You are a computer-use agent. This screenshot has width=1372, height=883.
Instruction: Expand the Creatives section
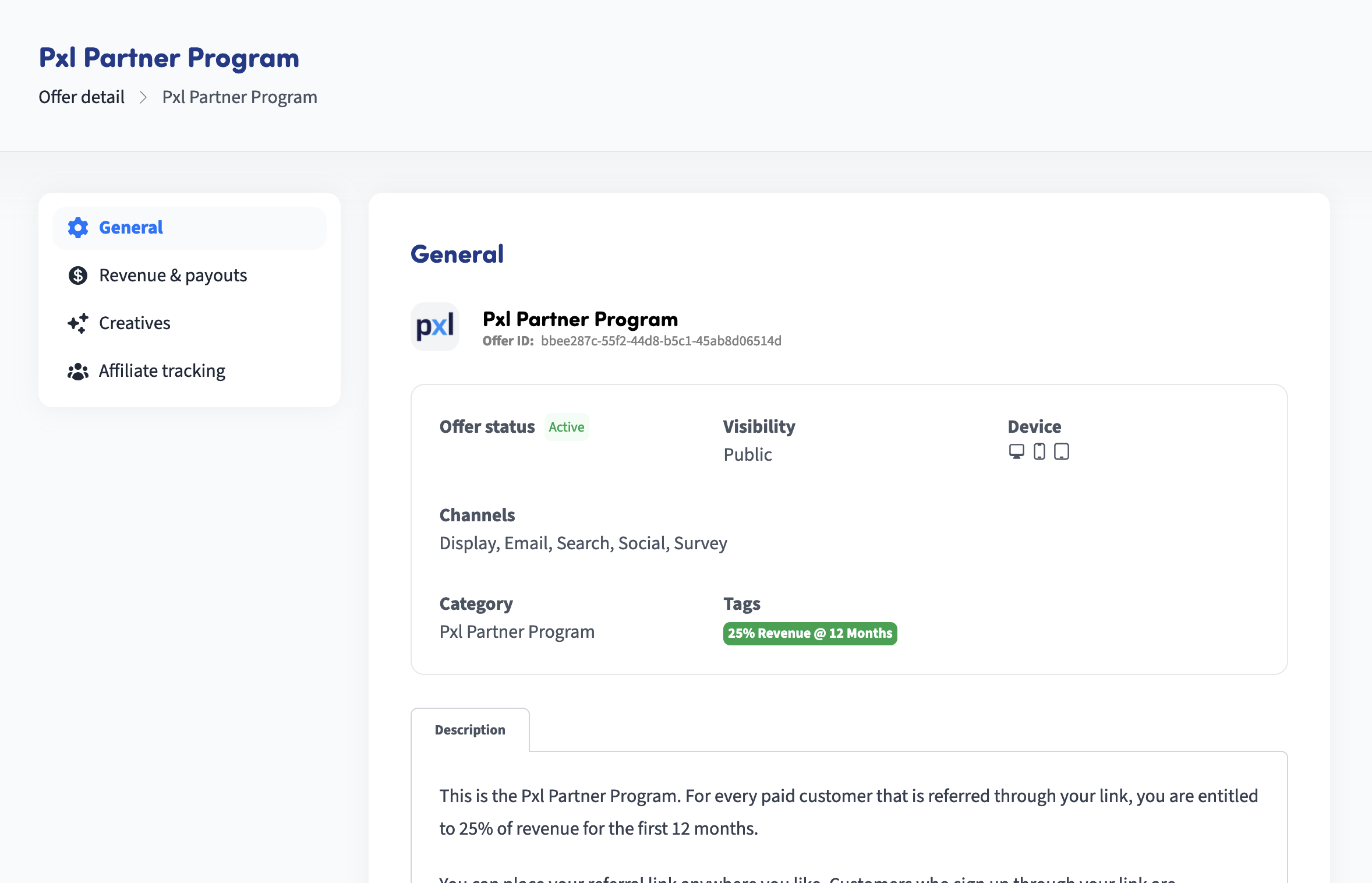tap(134, 323)
